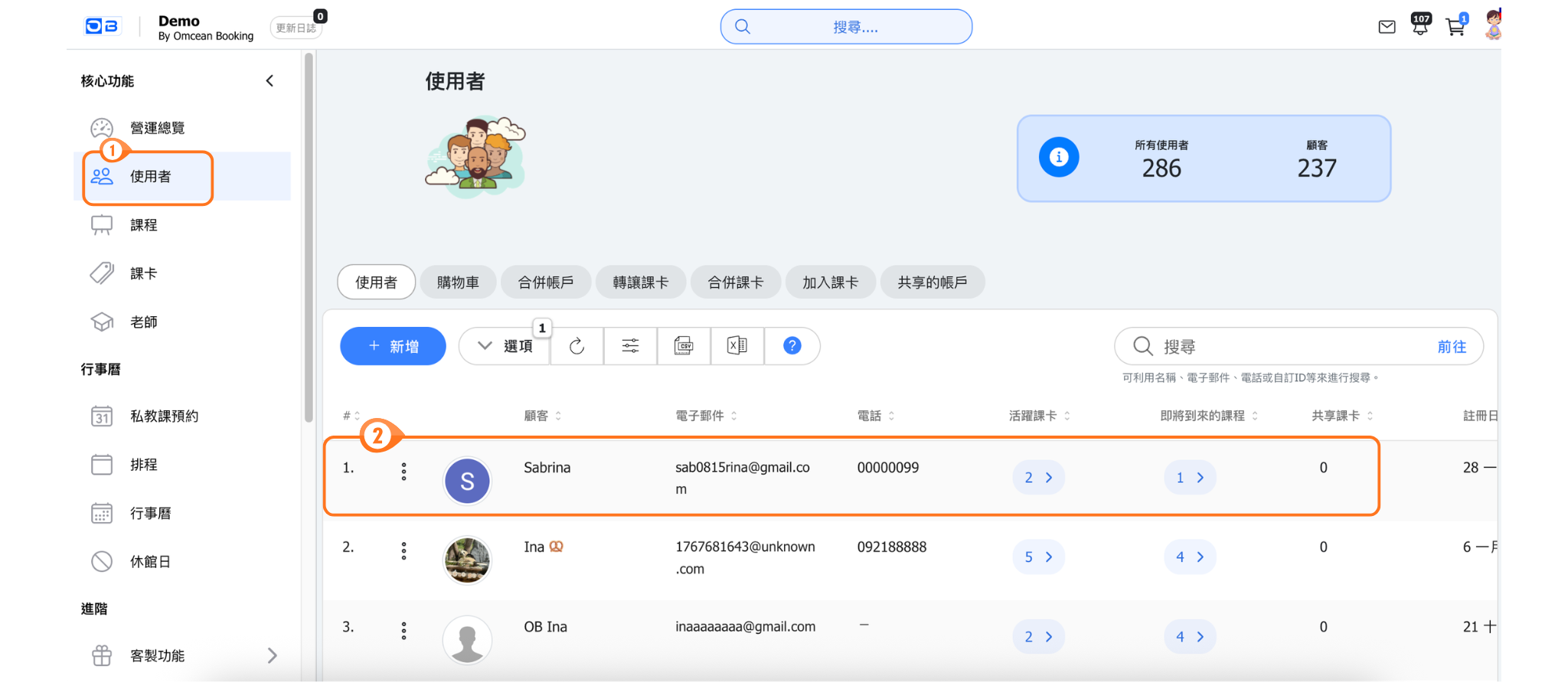Switch to the 轉讓課卡 tab
Screen dimensions: 1568x689
(640, 282)
